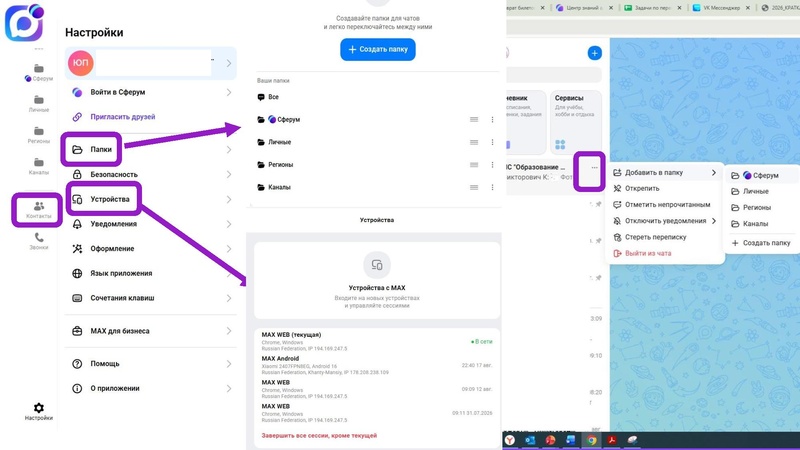
Task: Open the kebab menu for the Личные folder
Action: pyautogui.click(x=492, y=142)
